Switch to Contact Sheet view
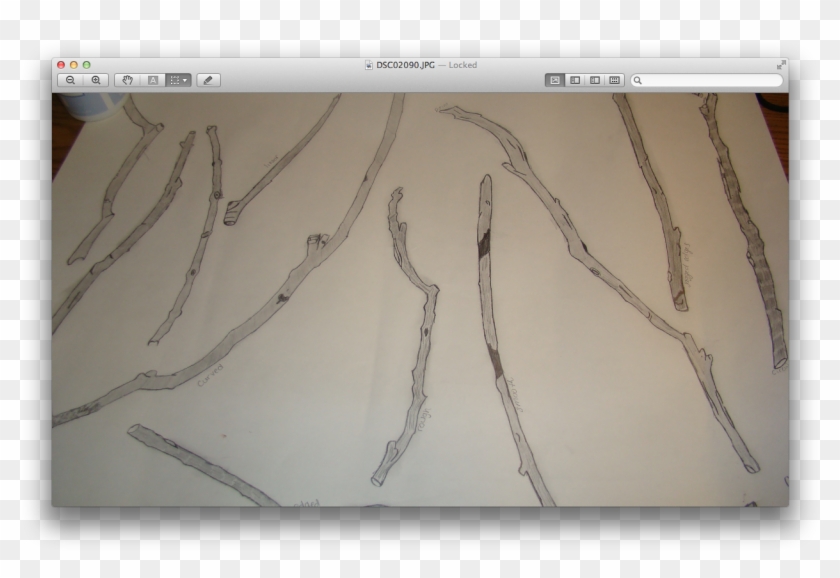The image size is (840, 578). point(614,80)
